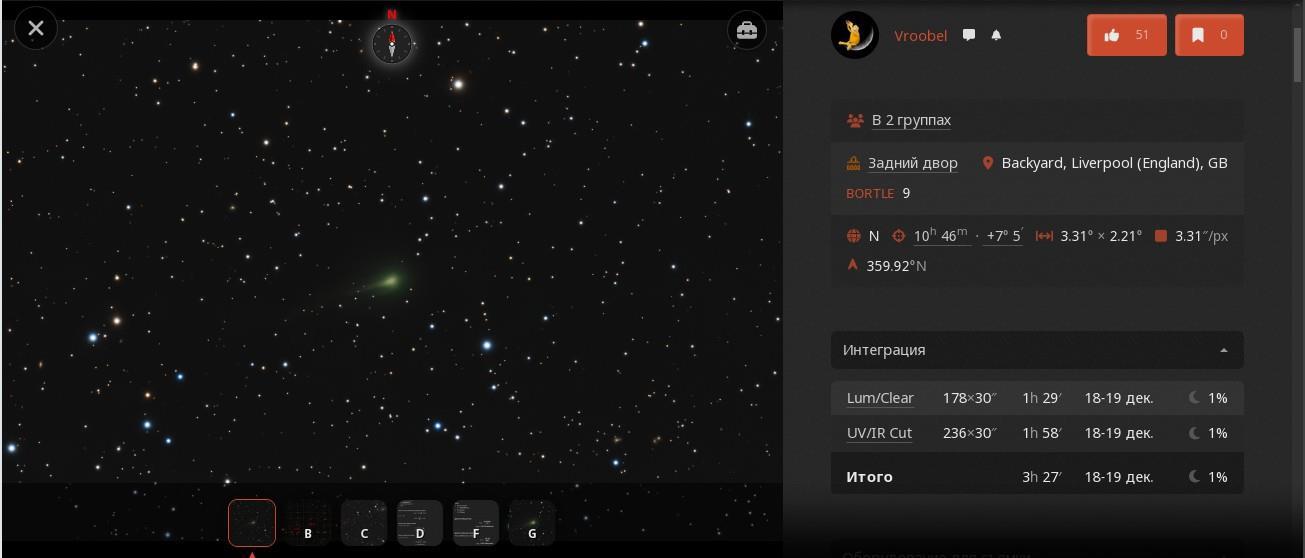Click the map pin icon beside Backyard
This screenshot has height=558, width=1305.
point(988,163)
